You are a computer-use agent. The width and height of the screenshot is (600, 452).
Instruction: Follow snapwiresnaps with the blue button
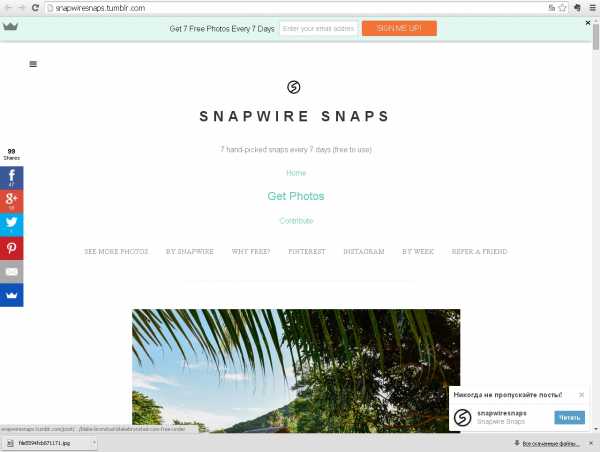click(569, 418)
